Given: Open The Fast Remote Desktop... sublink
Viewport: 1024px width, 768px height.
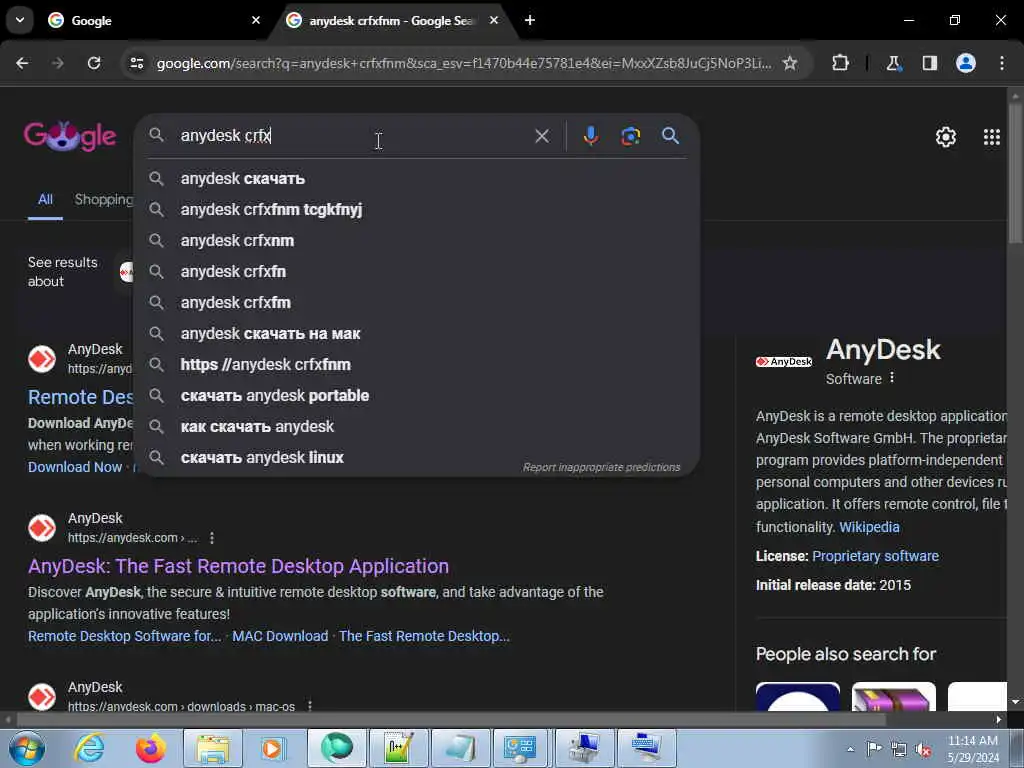Looking at the screenshot, I should tap(424, 636).
